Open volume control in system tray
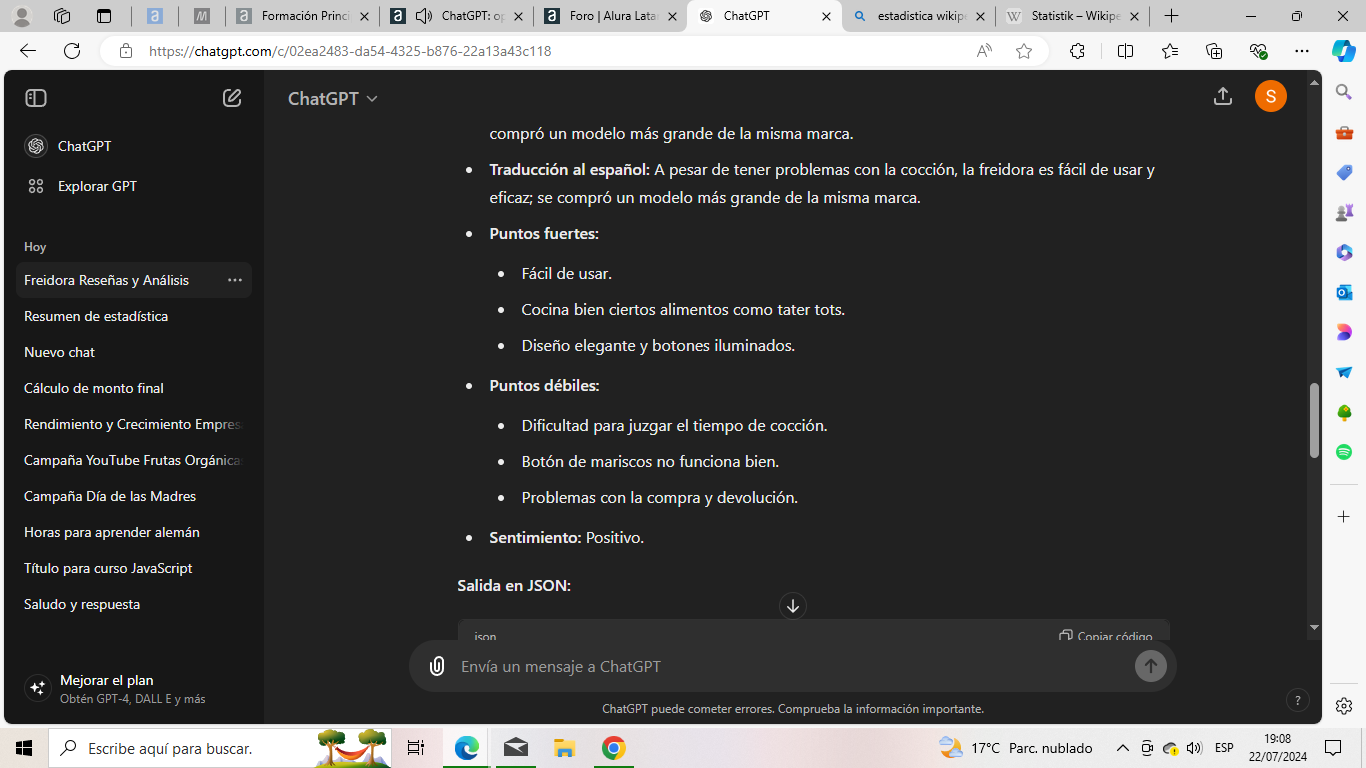Image resolution: width=1366 pixels, height=768 pixels. pyautogui.click(x=1193, y=748)
